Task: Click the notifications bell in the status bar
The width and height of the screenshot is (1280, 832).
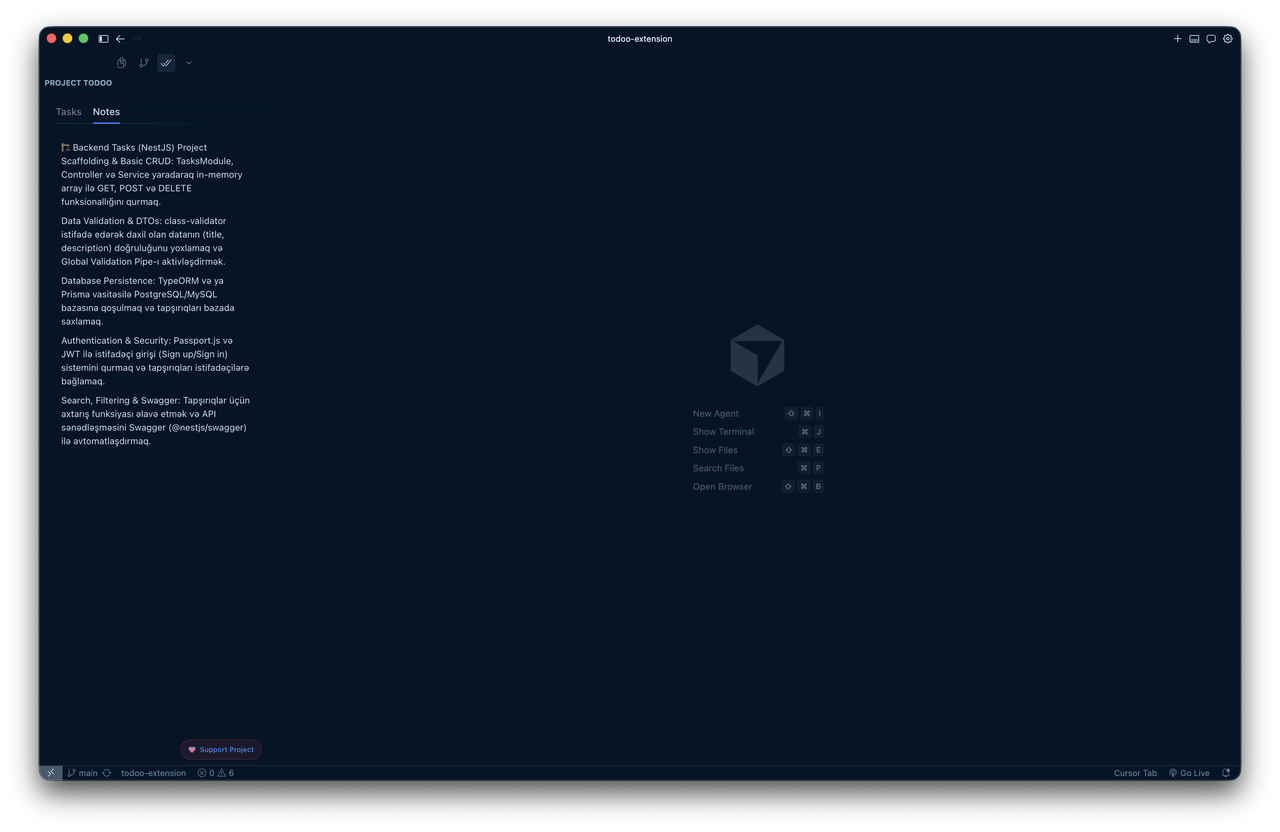Action: click(x=1225, y=772)
